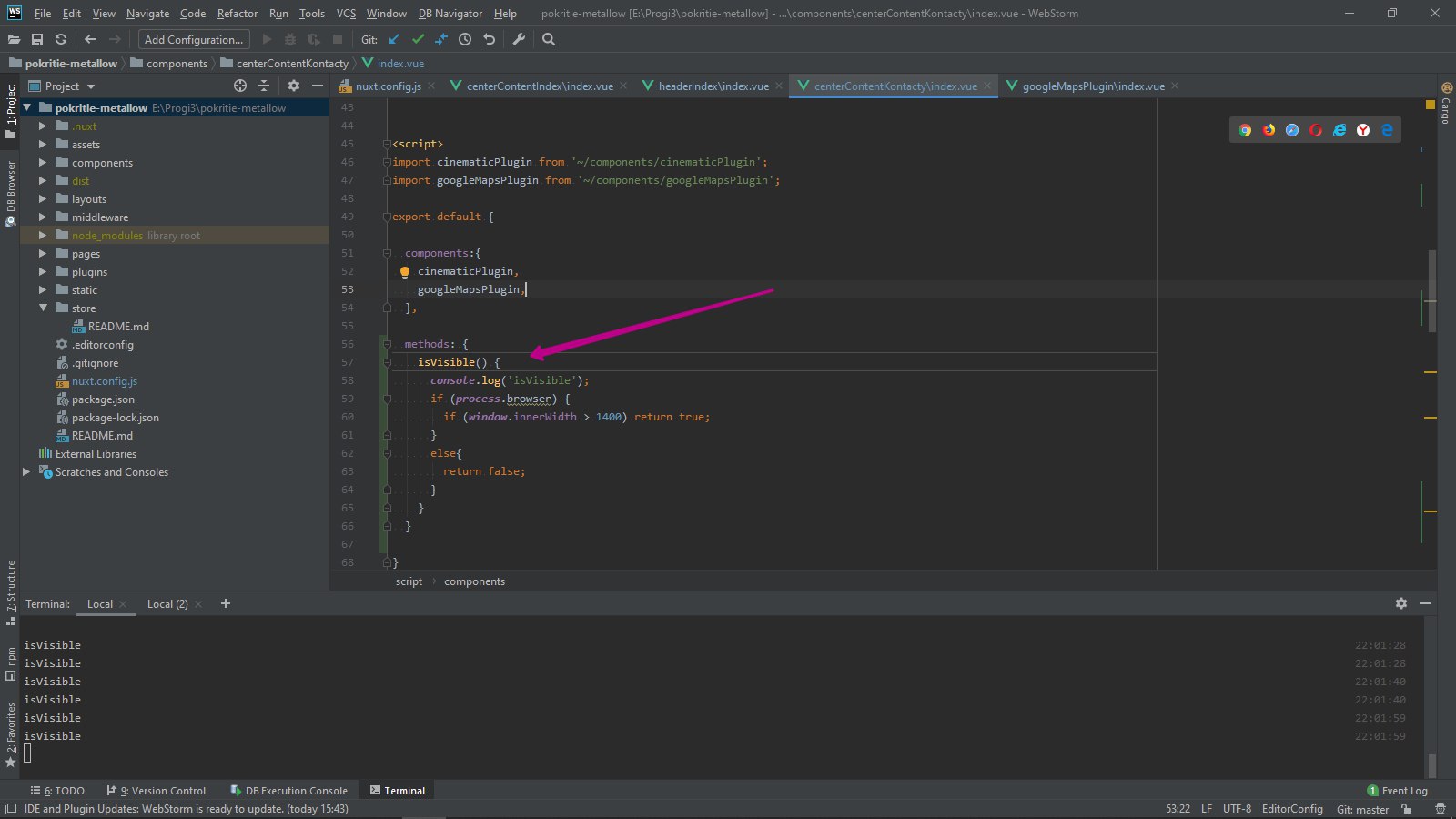Expand the components folder in tree
This screenshot has width=1456, height=819.
pos(43,163)
